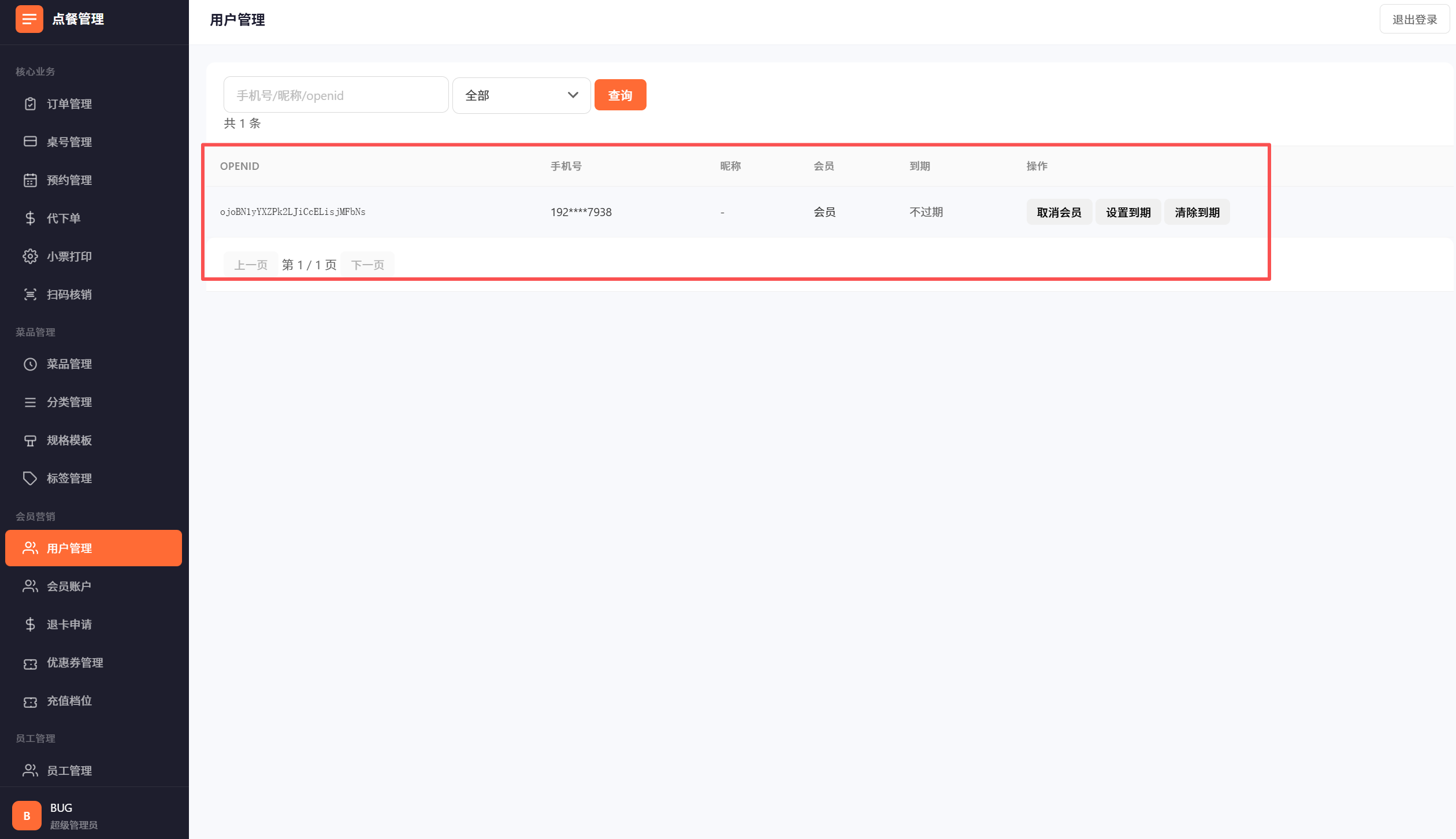This screenshot has width=1456, height=839.
Task: Click the receipt printing gear icon
Action: point(30,257)
